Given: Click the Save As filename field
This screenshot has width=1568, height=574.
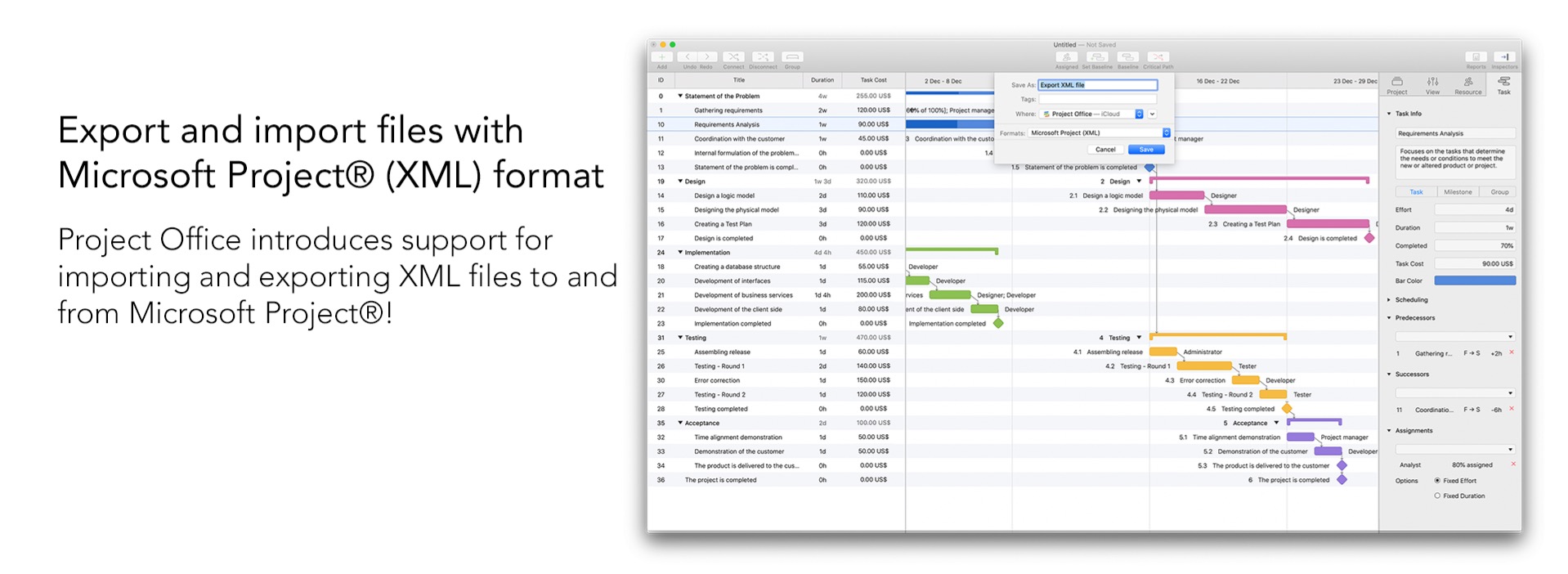Looking at the screenshot, I should click(1098, 85).
